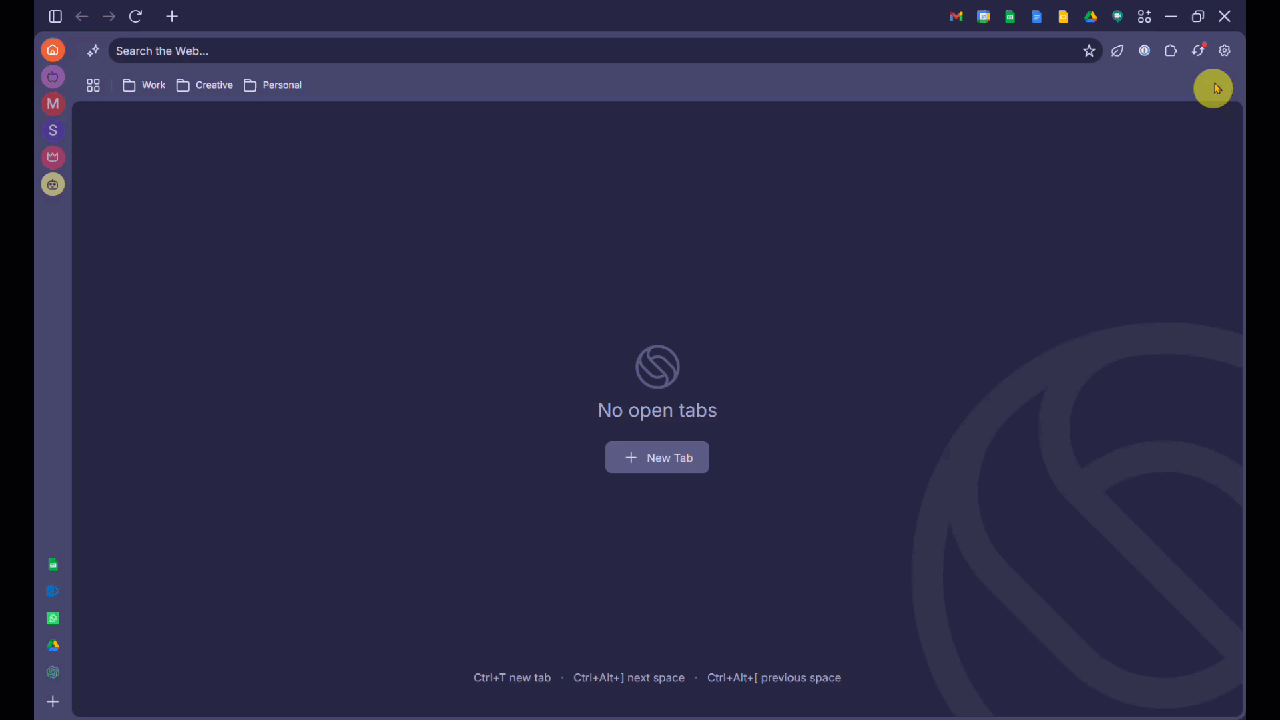Reload the current page

point(136,16)
